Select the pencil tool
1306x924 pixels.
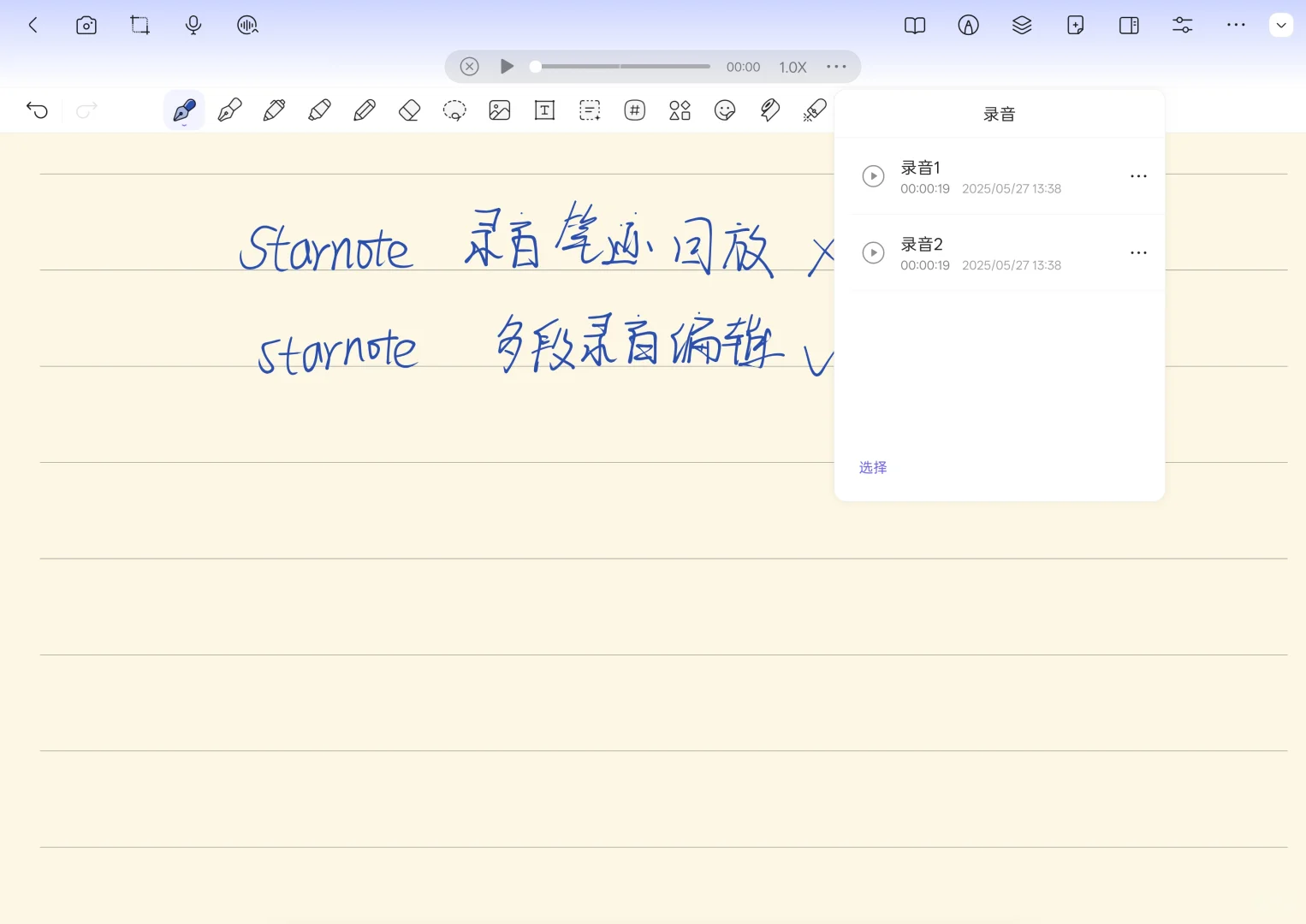pyautogui.click(x=365, y=110)
